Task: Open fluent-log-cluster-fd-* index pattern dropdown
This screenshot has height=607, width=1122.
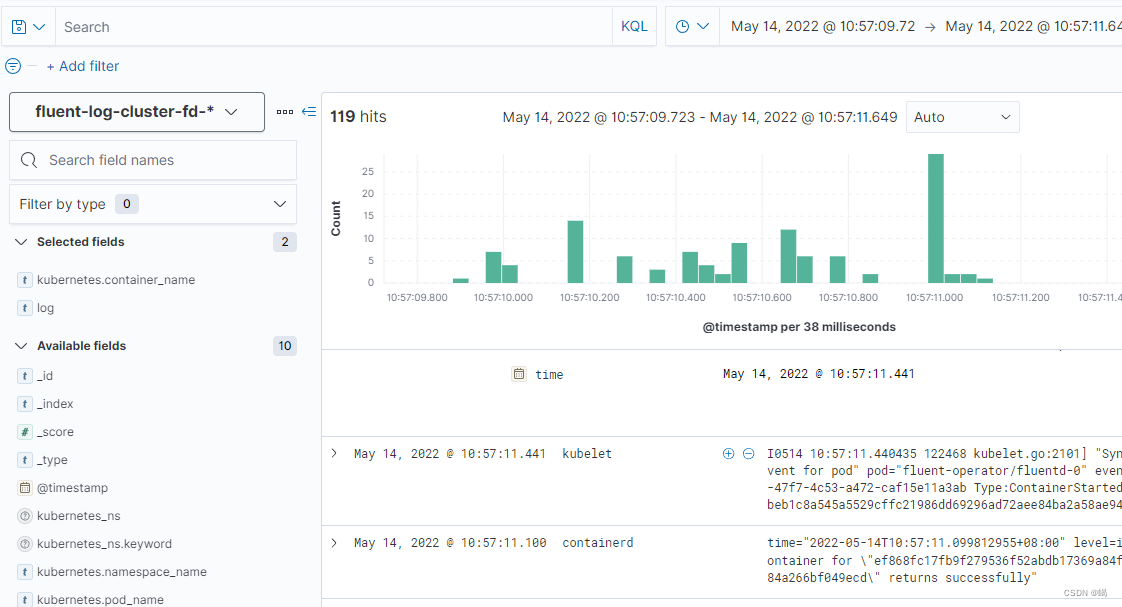Action: click(x=136, y=112)
